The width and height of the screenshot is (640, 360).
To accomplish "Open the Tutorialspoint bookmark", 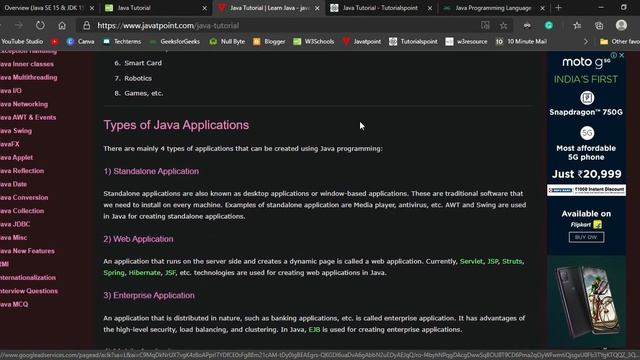I will coord(413,42).
